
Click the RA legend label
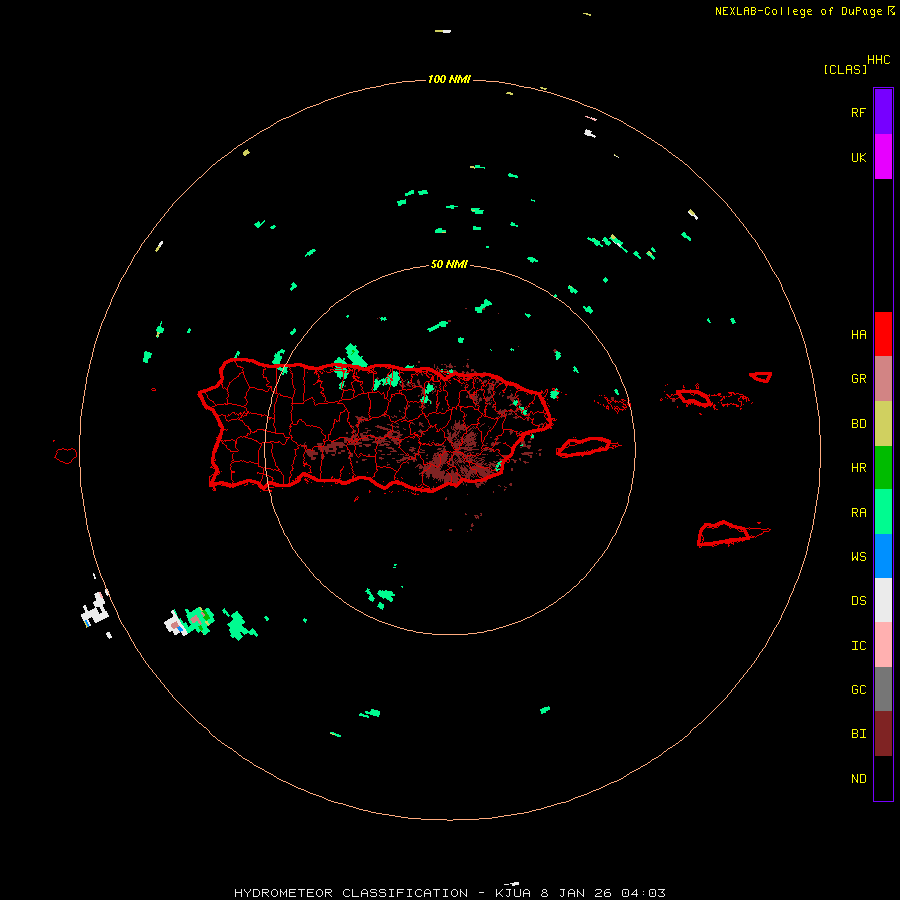point(858,513)
